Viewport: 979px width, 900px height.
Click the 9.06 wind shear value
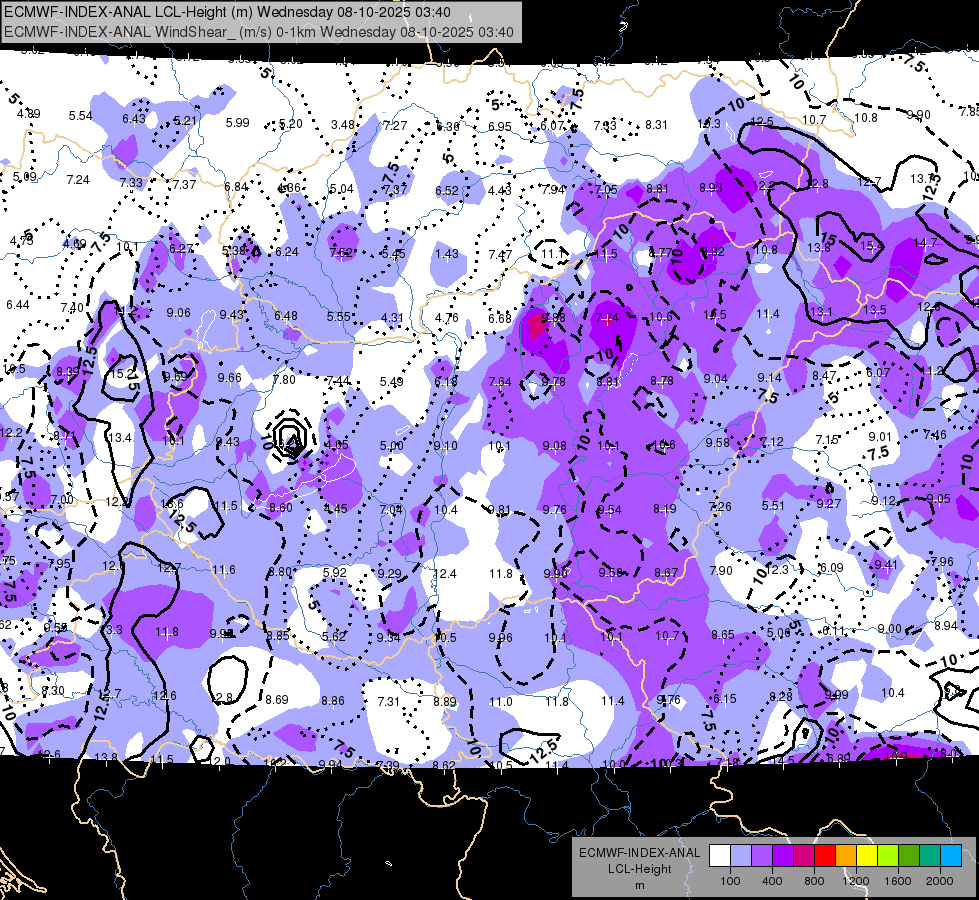coord(179,312)
